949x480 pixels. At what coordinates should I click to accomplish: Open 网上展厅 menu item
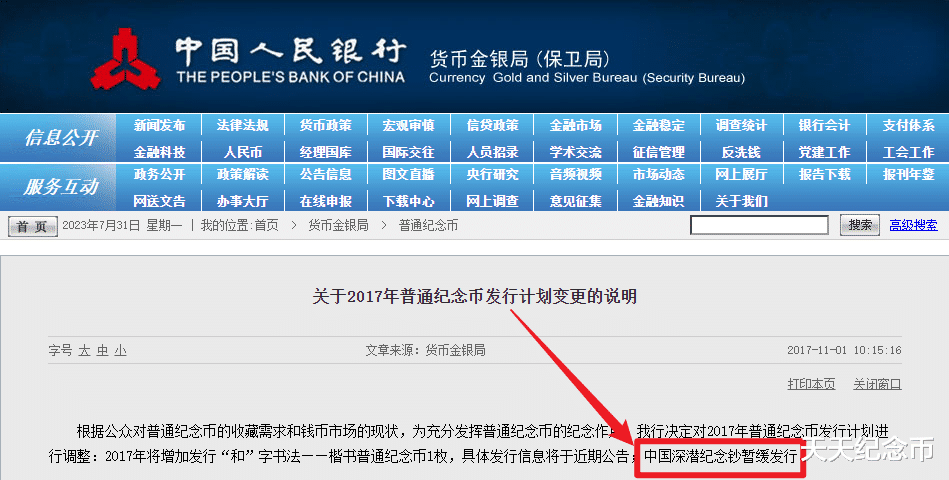[741, 174]
